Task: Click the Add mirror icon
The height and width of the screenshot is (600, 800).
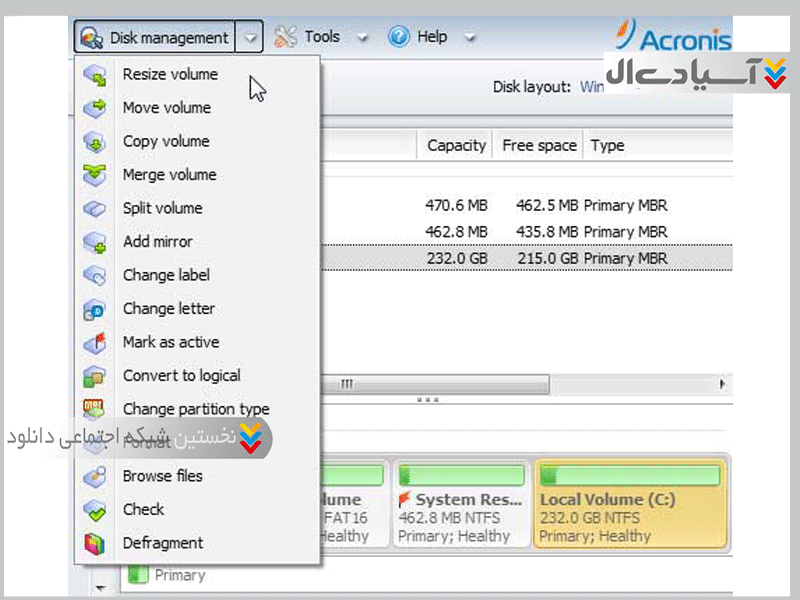Action: click(x=94, y=242)
